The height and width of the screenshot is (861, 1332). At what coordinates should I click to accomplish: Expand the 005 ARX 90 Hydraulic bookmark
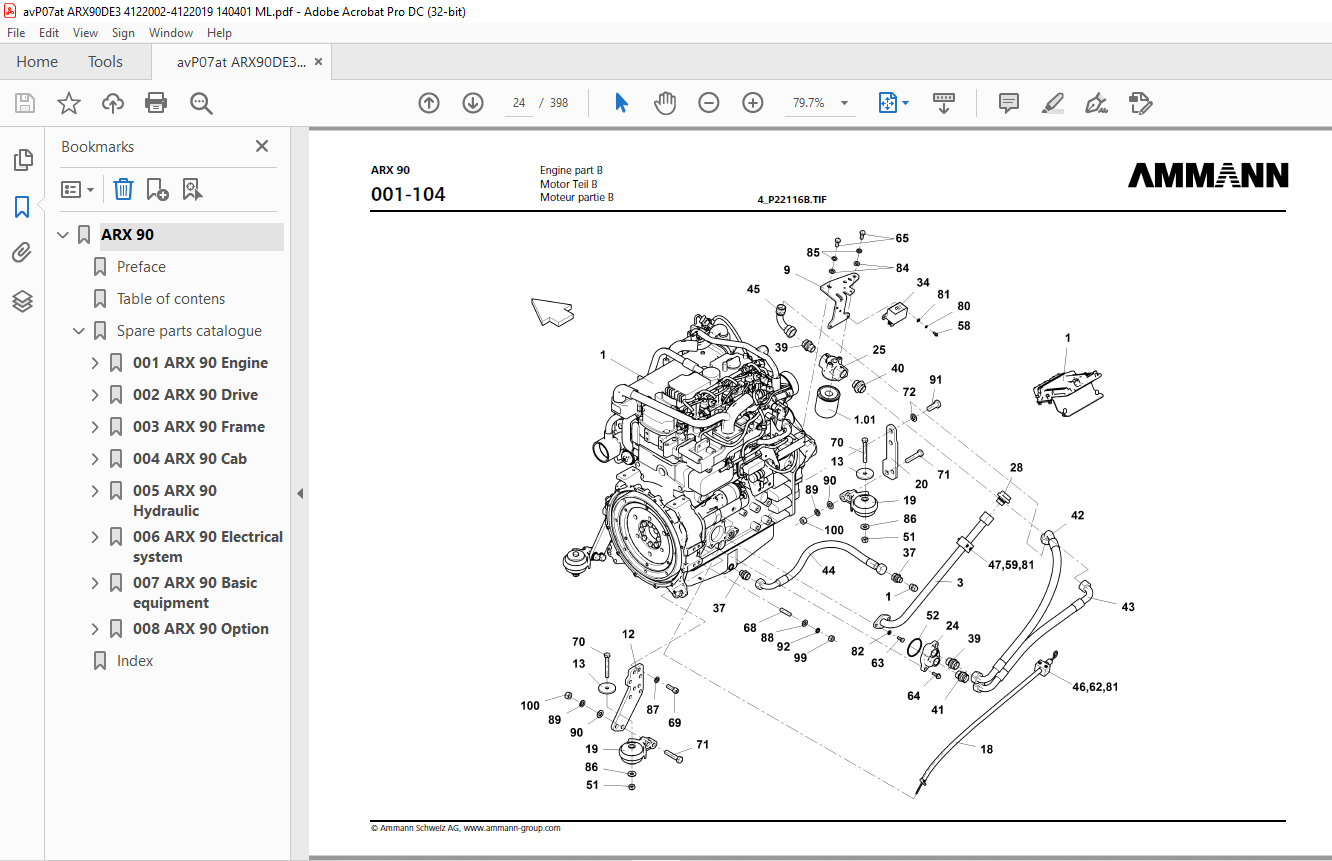[95, 491]
